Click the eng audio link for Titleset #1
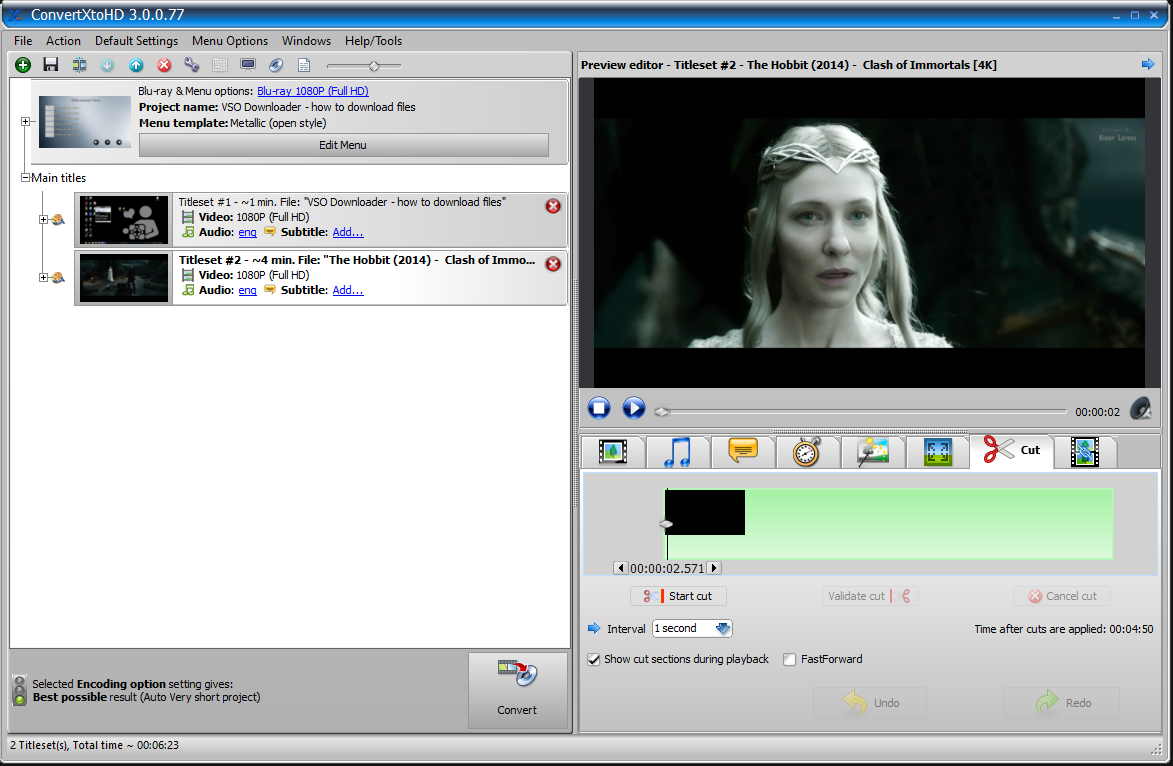Image resolution: width=1173 pixels, height=766 pixels. (248, 233)
